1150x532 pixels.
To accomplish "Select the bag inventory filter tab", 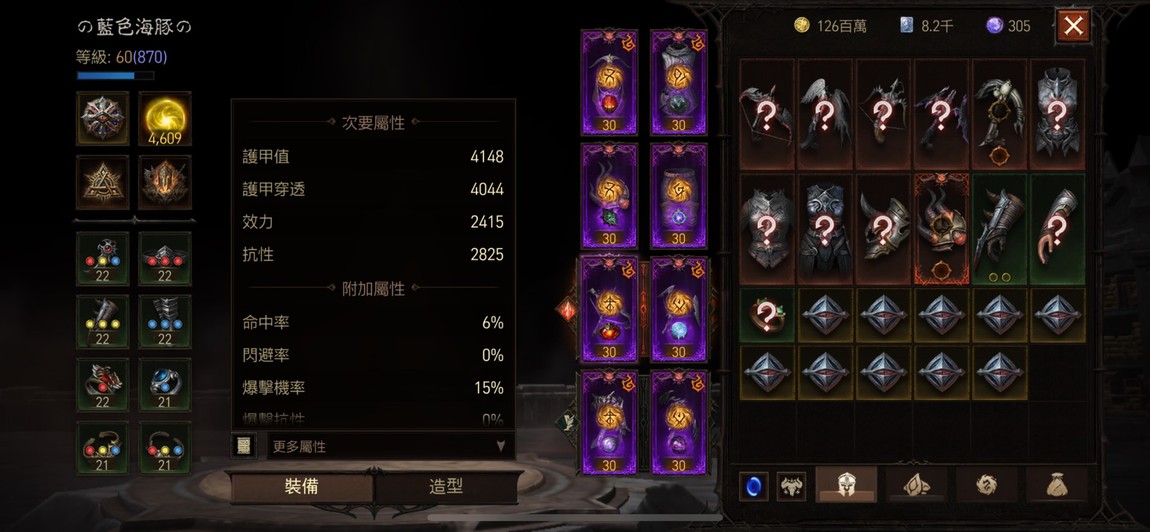I will [1055, 484].
